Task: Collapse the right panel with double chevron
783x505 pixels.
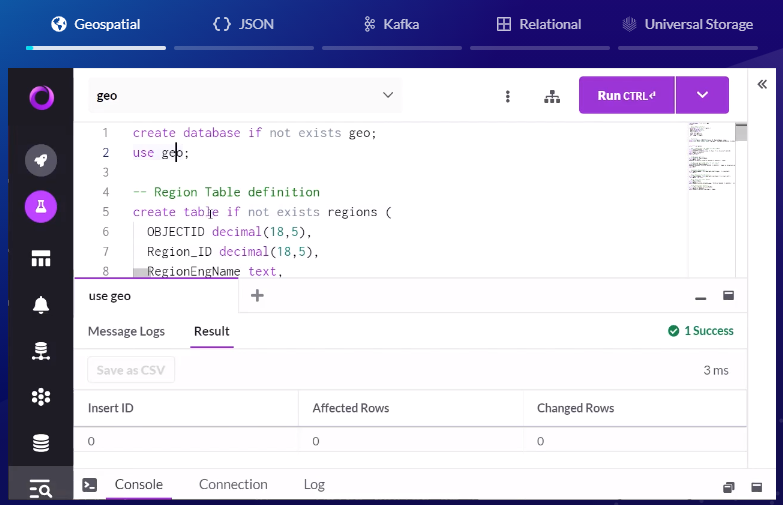Action: (x=762, y=84)
